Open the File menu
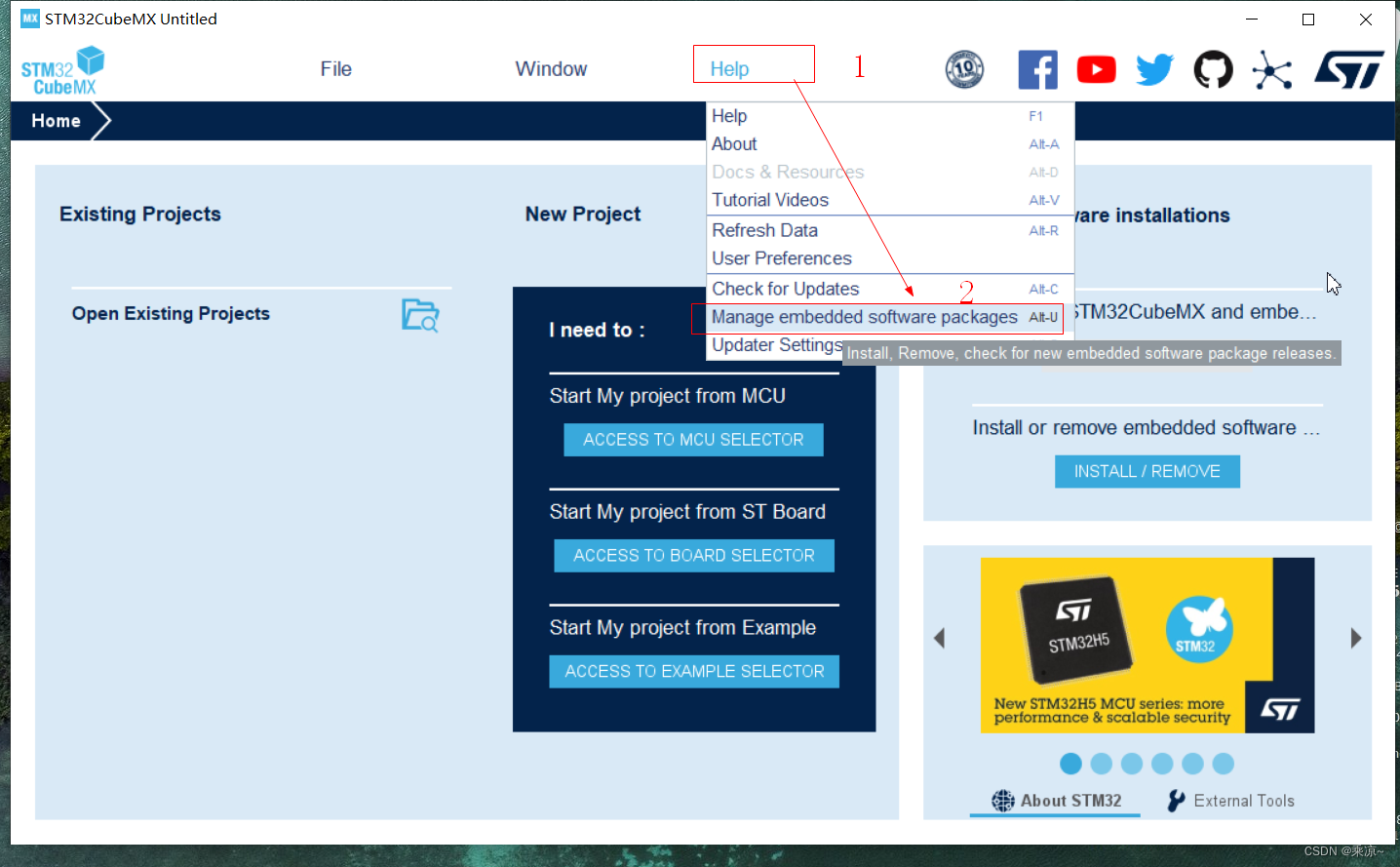 [x=335, y=69]
